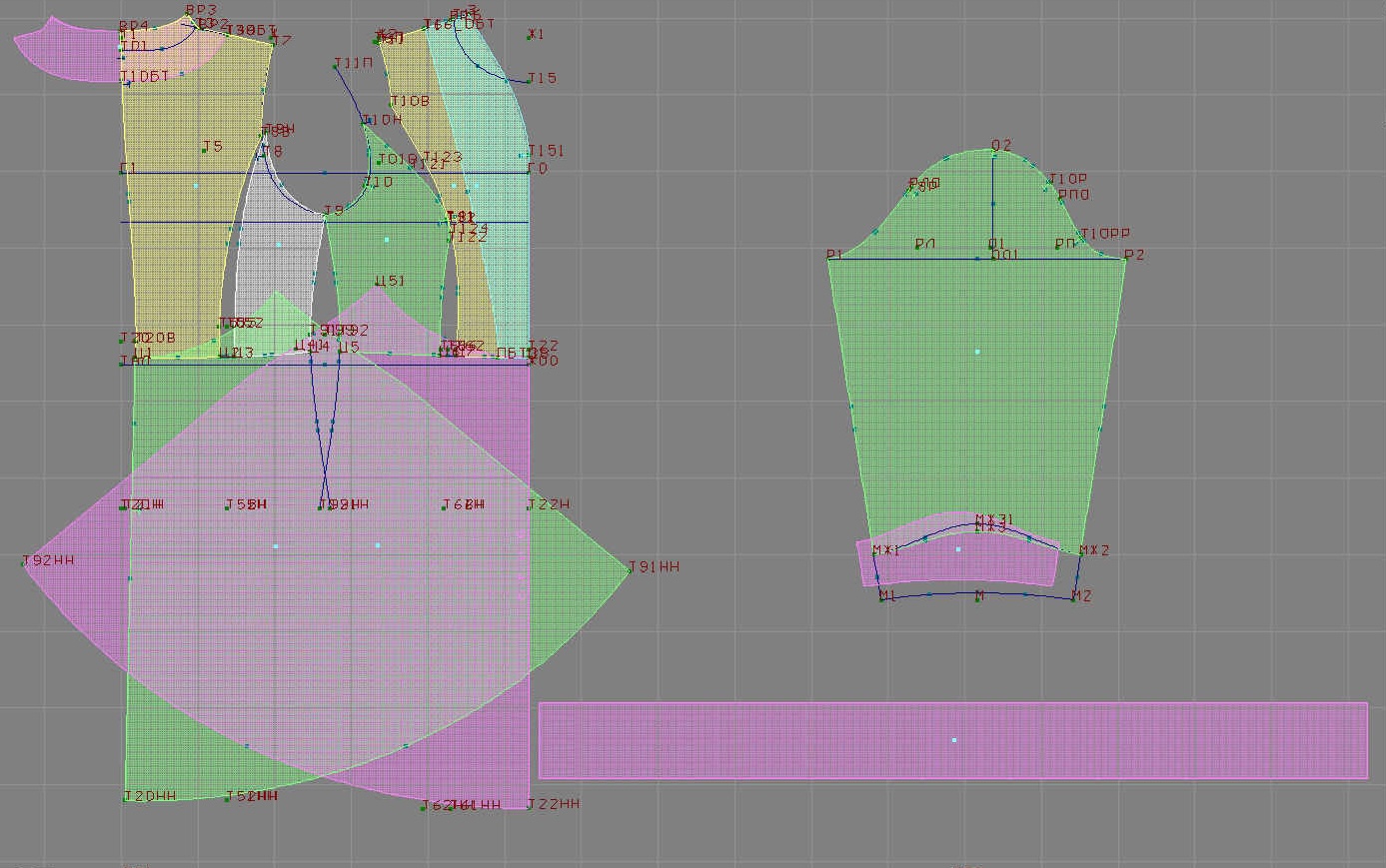The width and height of the screenshot is (1386, 868).
Task: Click the white side panel piece
Action: point(279,245)
